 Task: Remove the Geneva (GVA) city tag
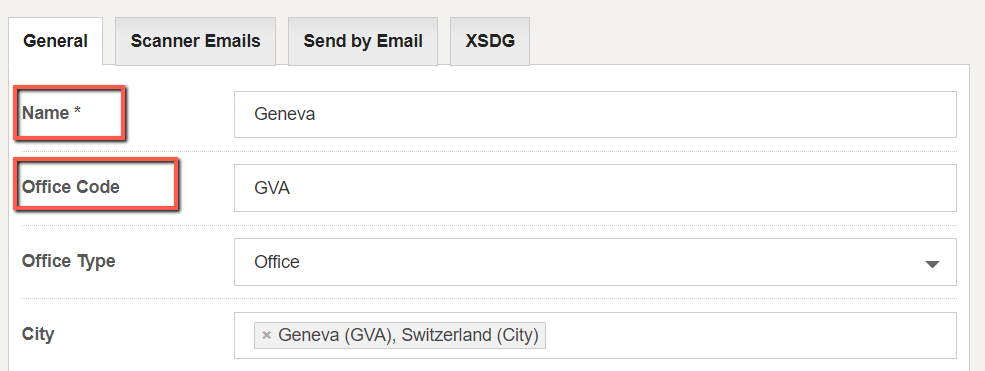click(266, 335)
